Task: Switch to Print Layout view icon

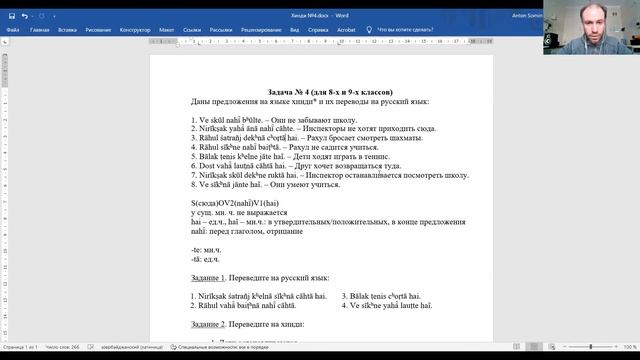Action: coord(534,347)
